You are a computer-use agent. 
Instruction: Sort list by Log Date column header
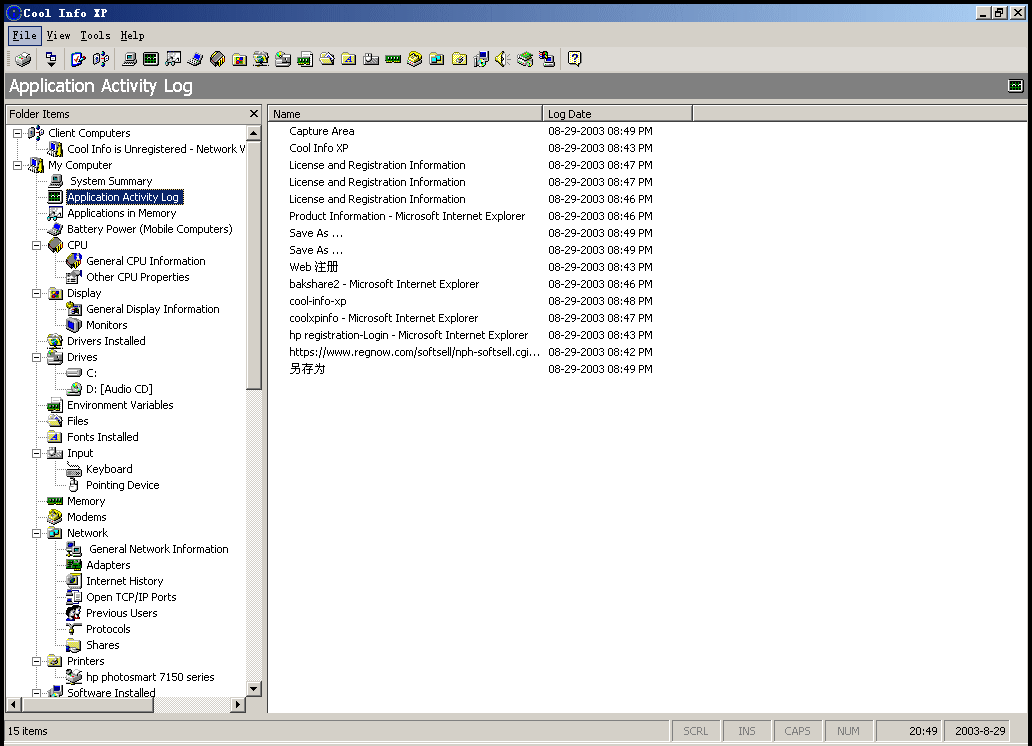[x=617, y=114]
